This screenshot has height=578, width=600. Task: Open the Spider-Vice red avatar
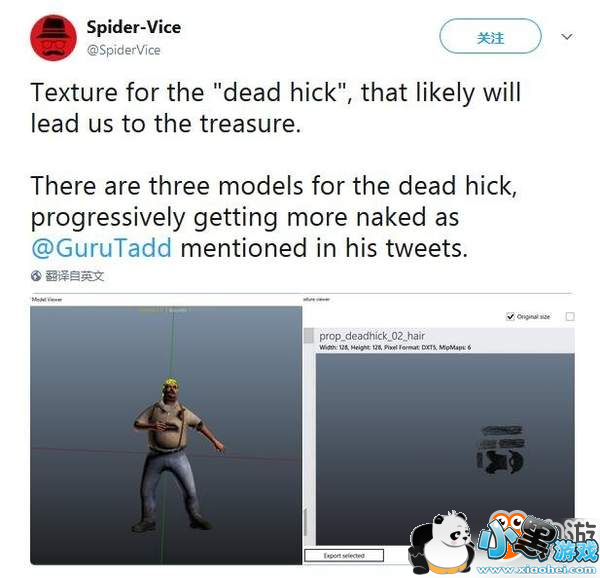(53, 38)
